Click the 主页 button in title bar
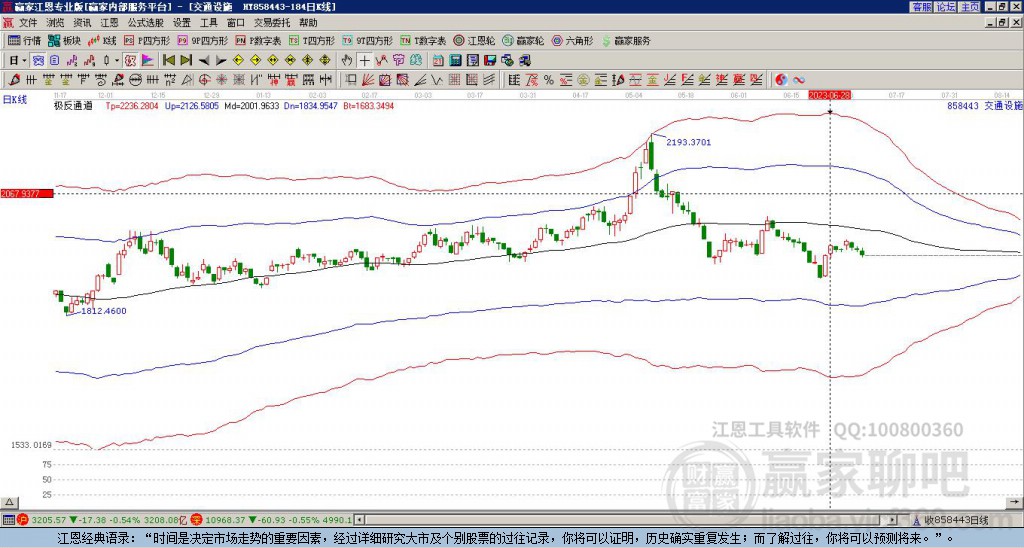Image resolution: width=1024 pixels, height=548 pixels. 969,7
